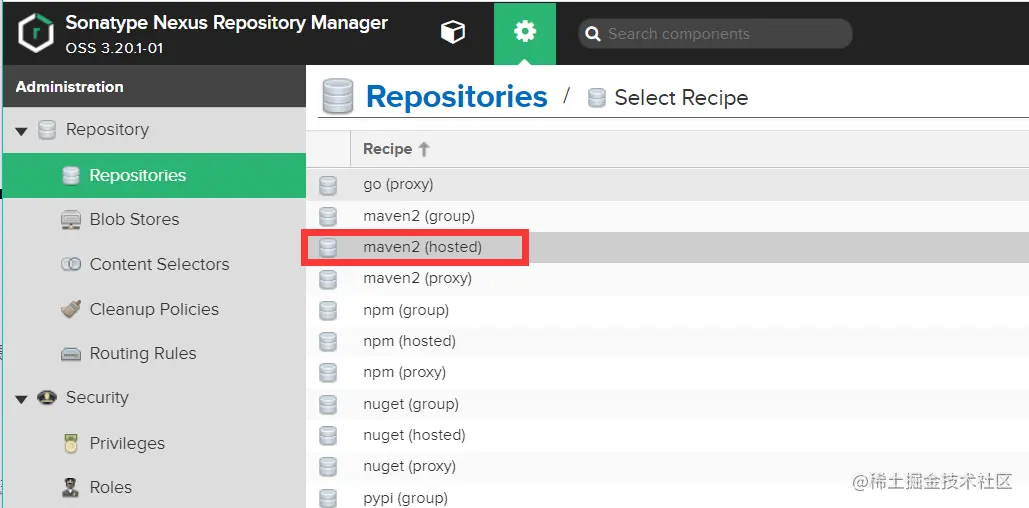Click the npm (hosted) row icon
Image resolution: width=1029 pixels, height=508 pixels.
point(327,342)
